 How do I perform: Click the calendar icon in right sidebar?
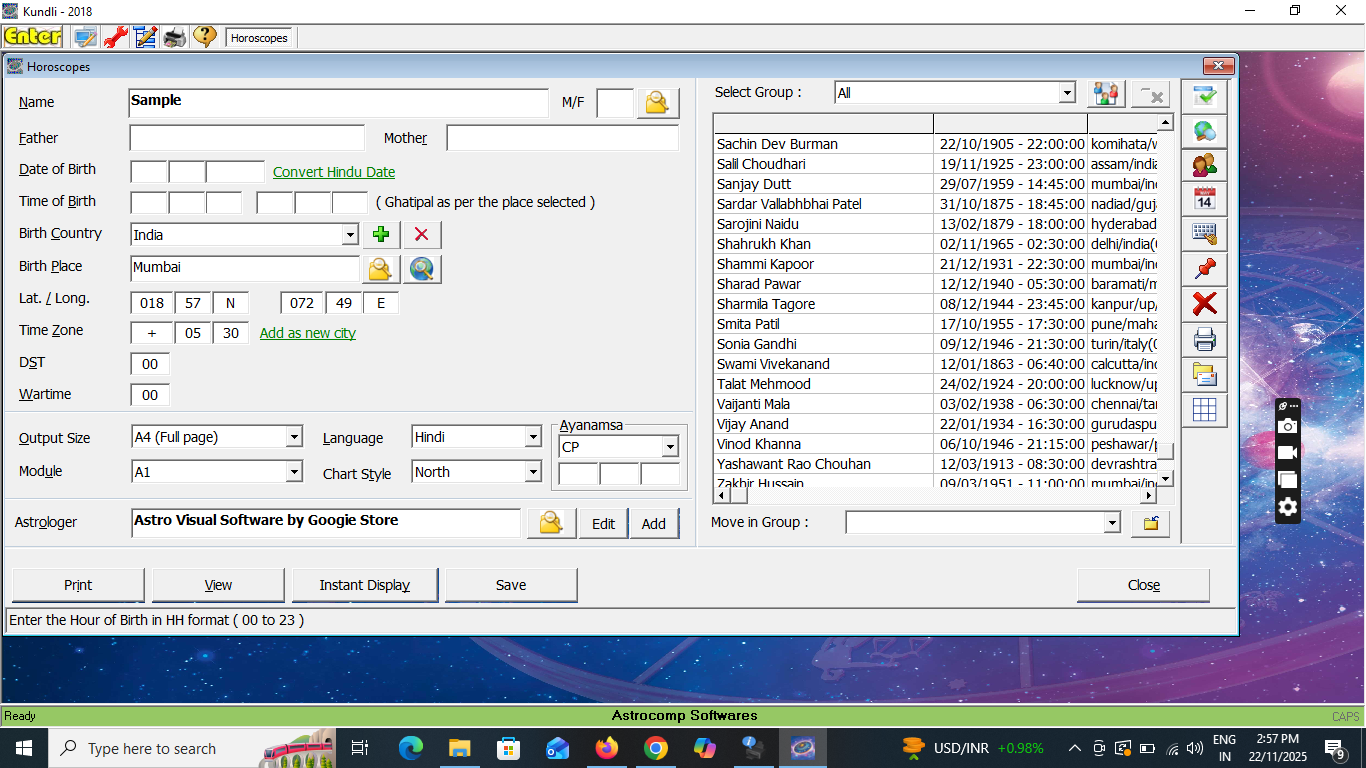point(1205,199)
